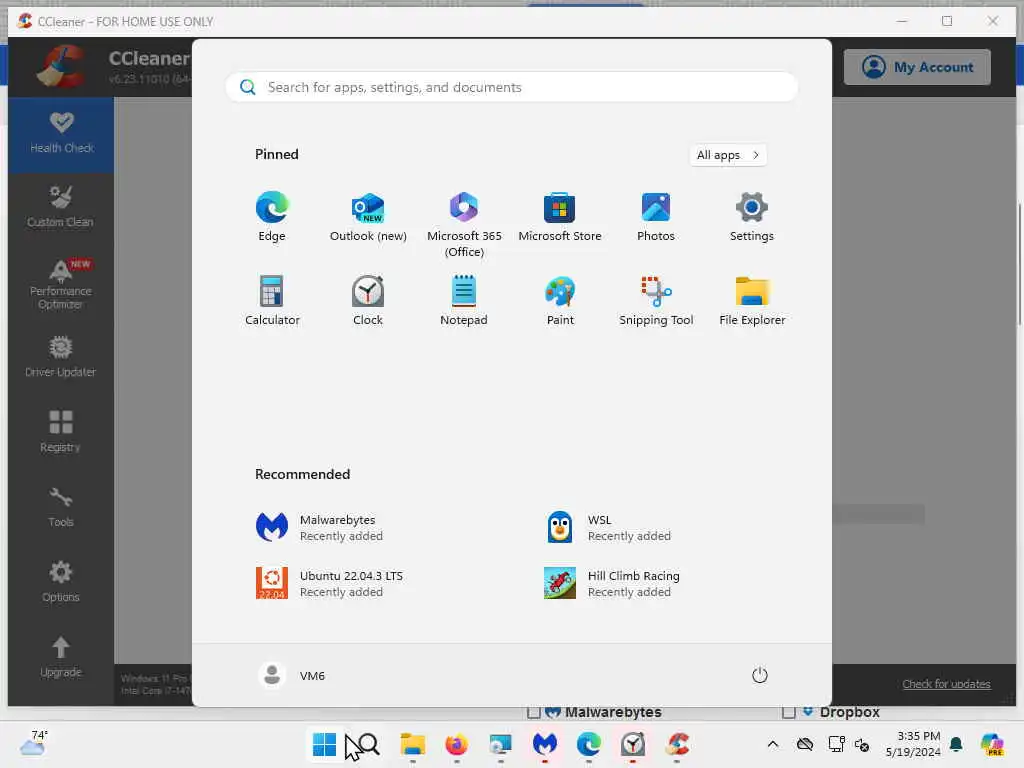Click Upgrade in CCleaner sidebar
1024x768 pixels.
click(x=61, y=657)
